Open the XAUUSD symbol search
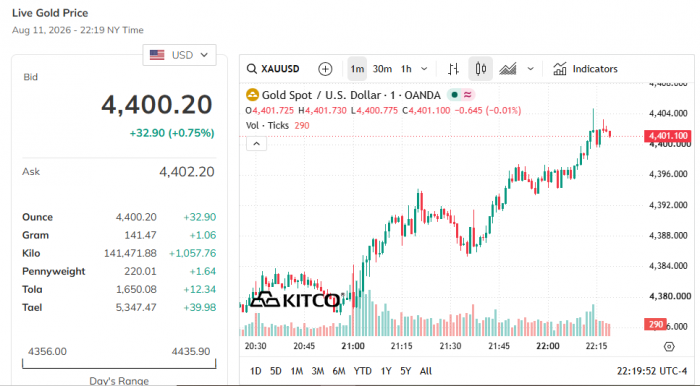Viewport: 700px width, 386px height. tap(273, 69)
